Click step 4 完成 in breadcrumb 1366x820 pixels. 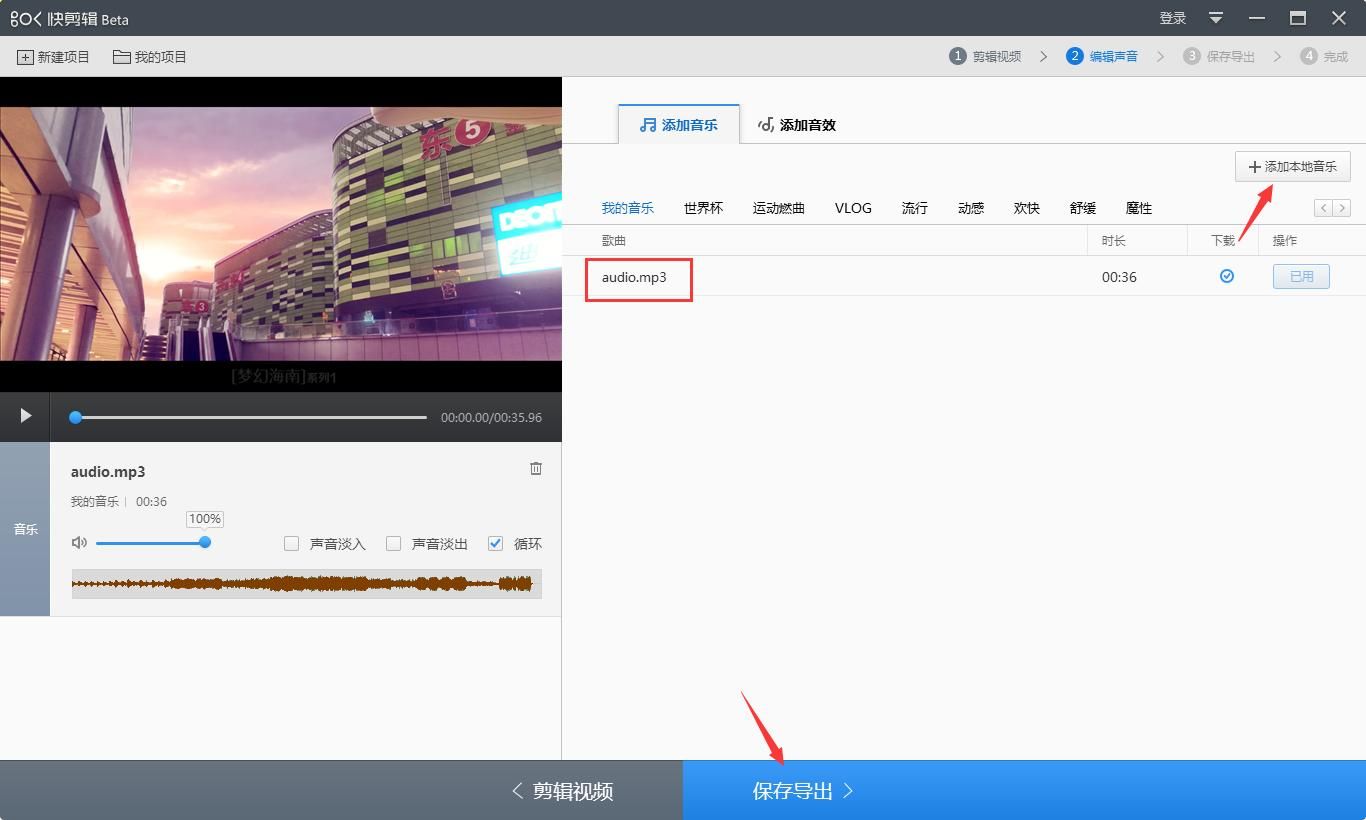coord(1324,56)
